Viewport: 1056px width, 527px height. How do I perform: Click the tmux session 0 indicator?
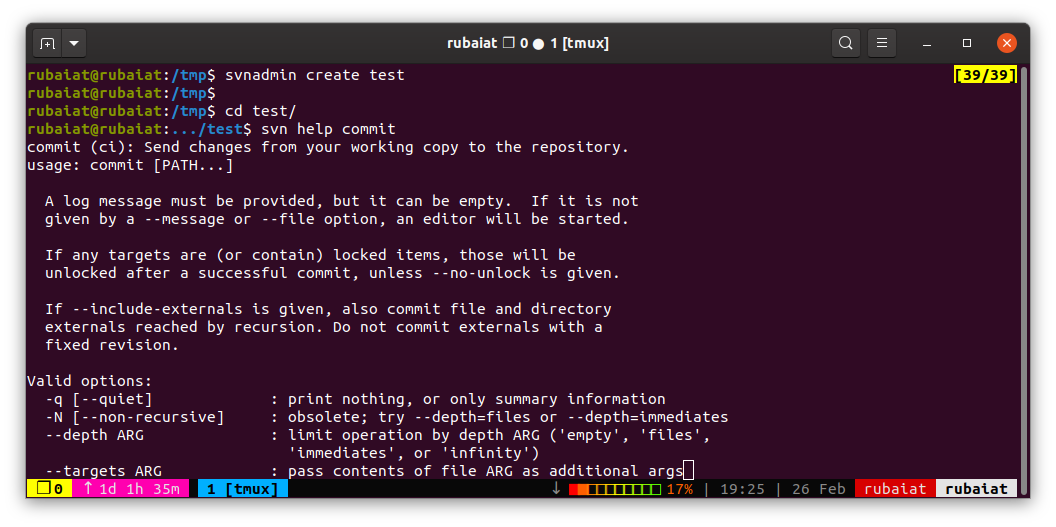click(x=49, y=489)
